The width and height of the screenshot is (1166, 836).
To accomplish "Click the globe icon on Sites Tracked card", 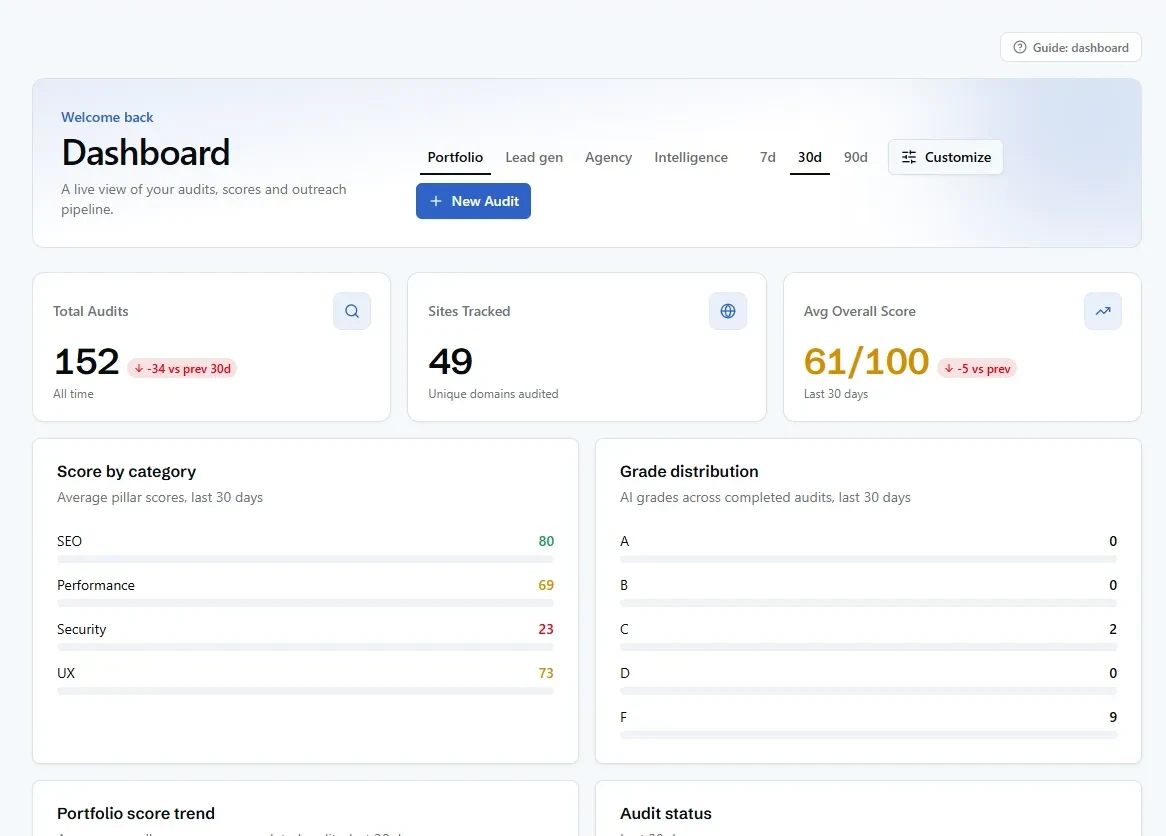I will click(728, 311).
